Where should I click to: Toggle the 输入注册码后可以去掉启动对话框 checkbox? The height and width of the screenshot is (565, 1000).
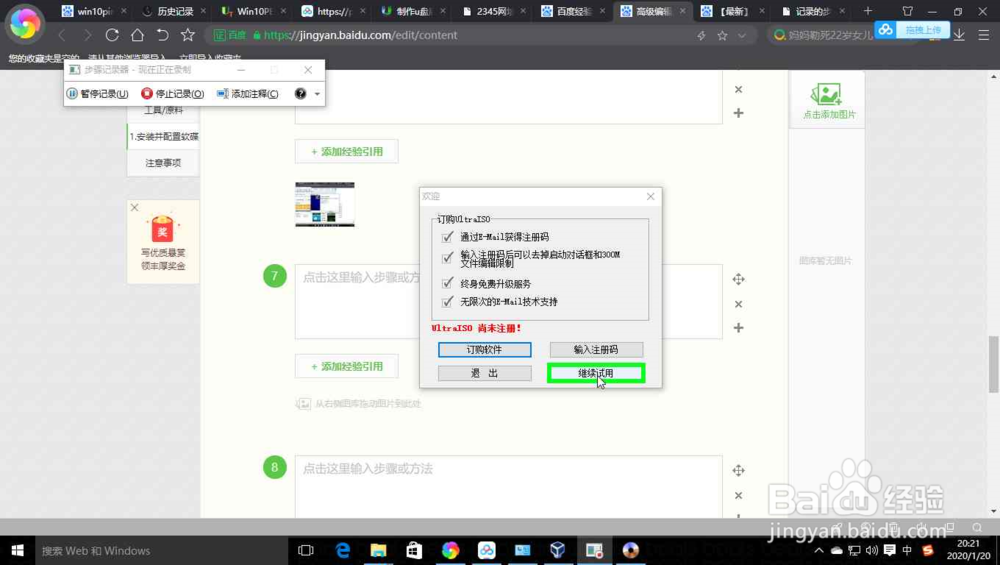click(x=447, y=258)
